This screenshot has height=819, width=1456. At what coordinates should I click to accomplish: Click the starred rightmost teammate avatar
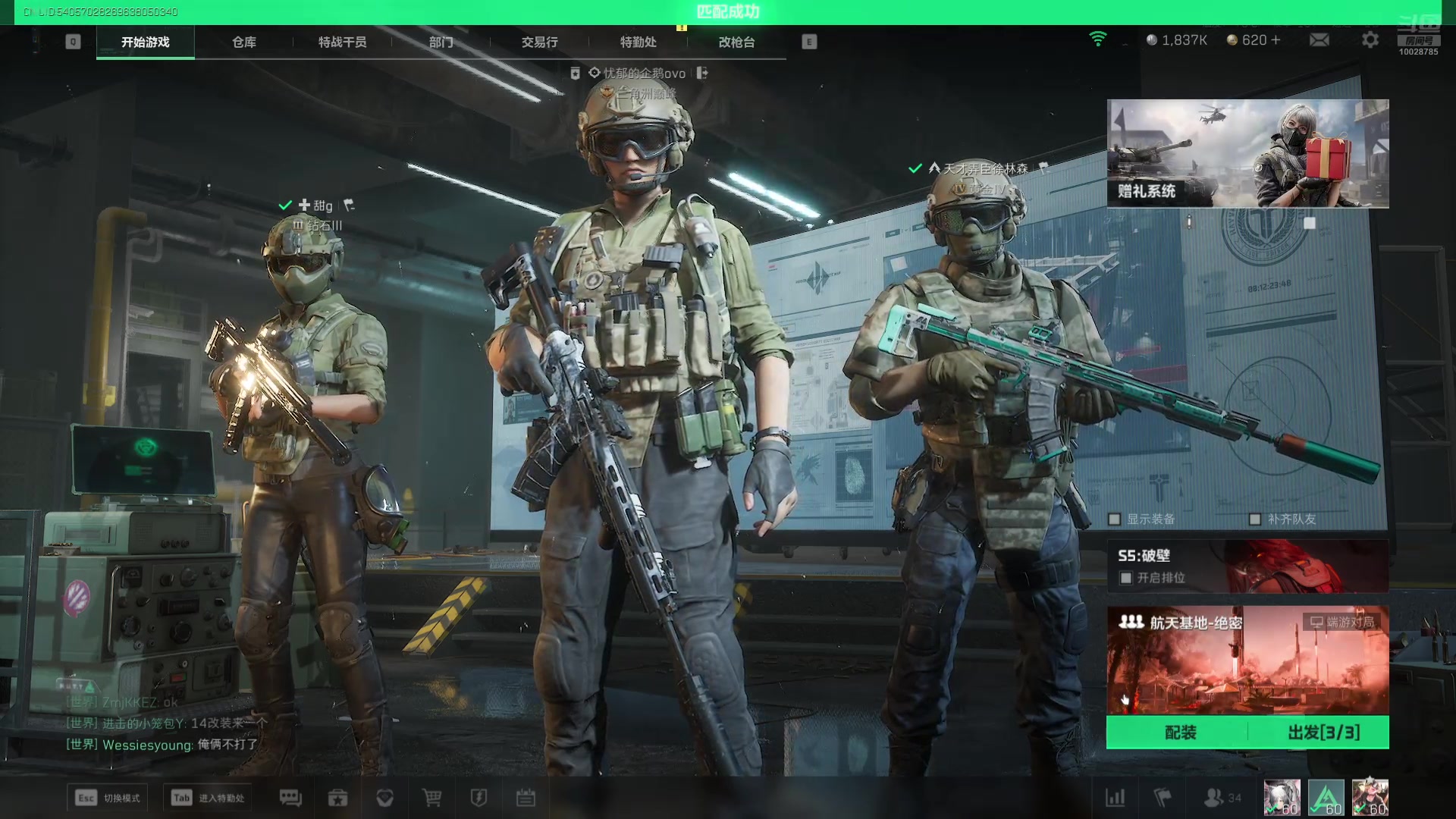(1370, 798)
